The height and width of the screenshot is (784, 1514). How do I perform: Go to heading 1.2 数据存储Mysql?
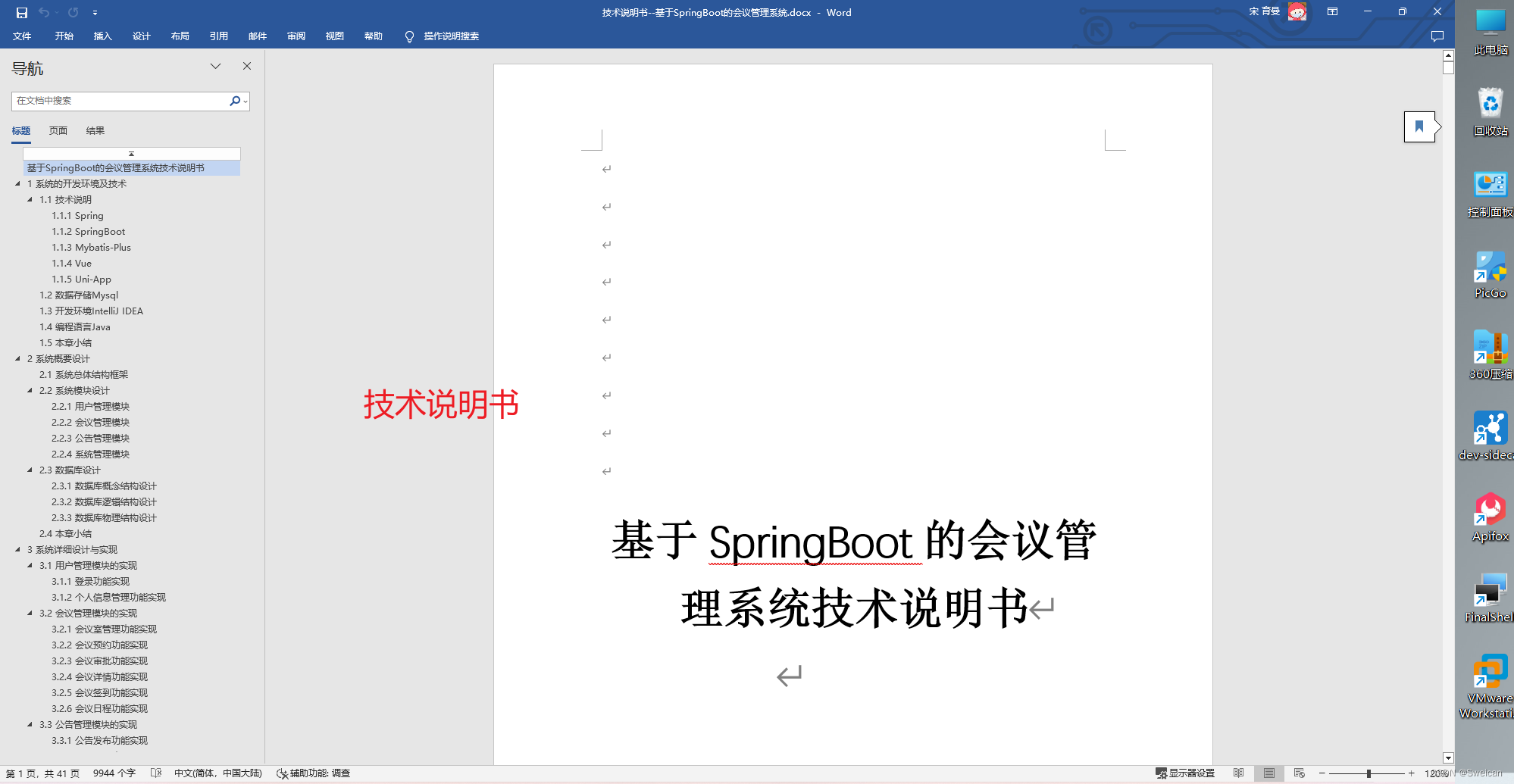(79, 295)
